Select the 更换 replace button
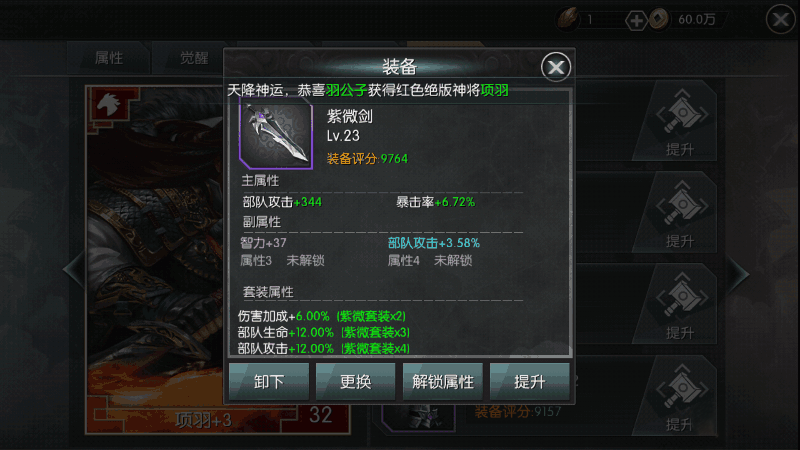Image resolution: width=800 pixels, height=450 pixels. tap(356, 382)
